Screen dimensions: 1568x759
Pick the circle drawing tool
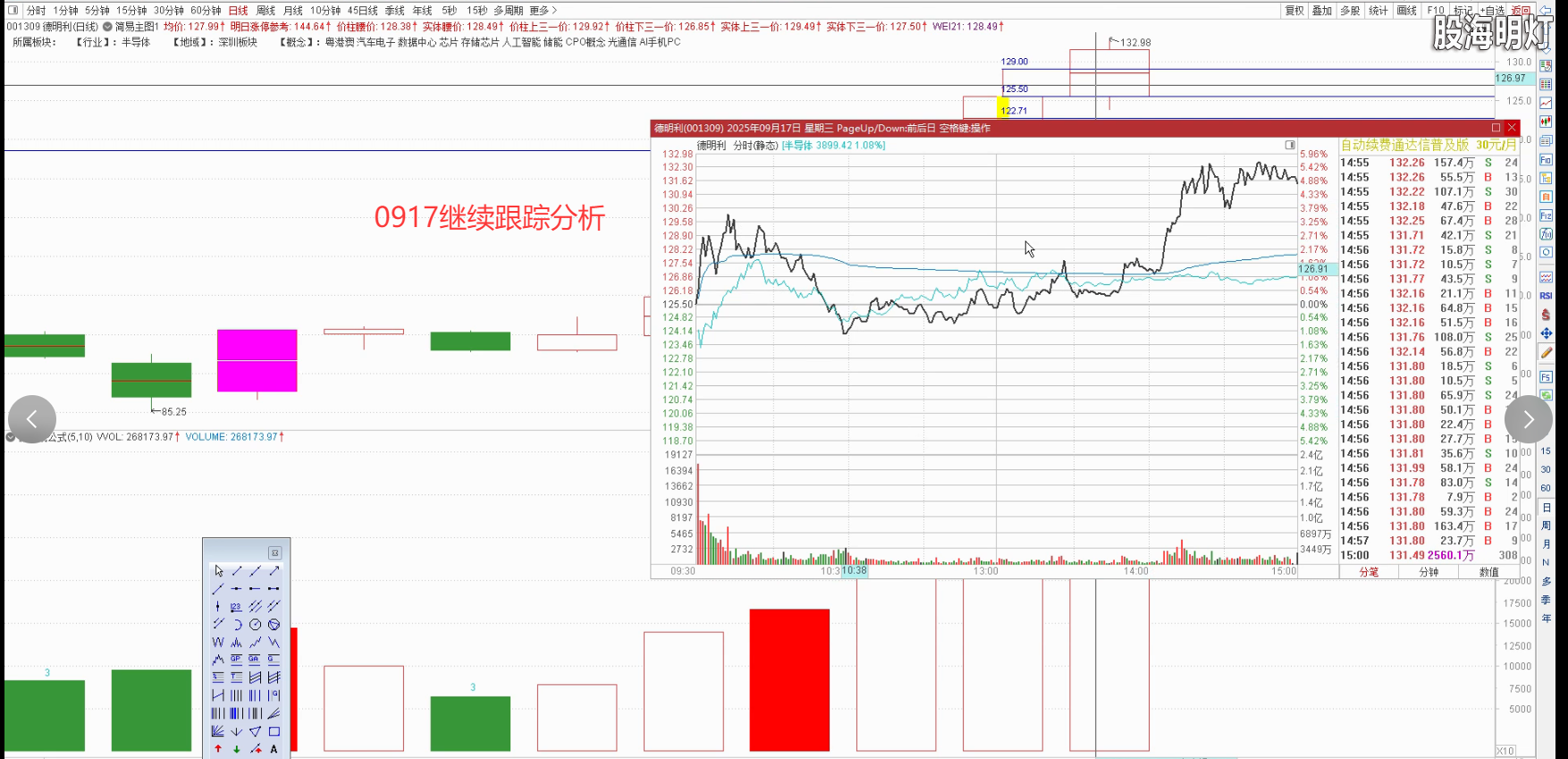pyautogui.click(x=256, y=624)
